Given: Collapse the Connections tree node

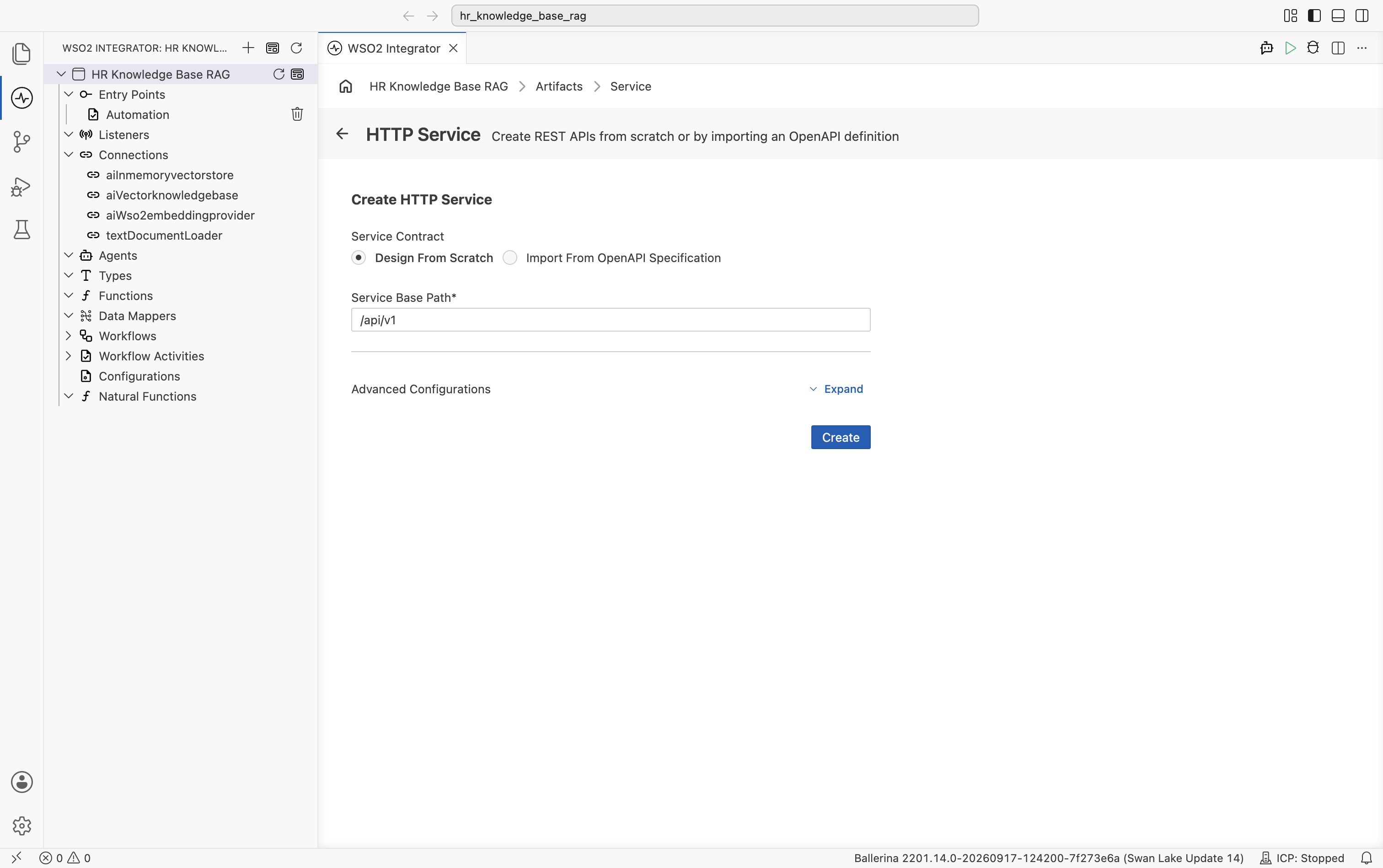Looking at the screenshot, I should point(68,155).
